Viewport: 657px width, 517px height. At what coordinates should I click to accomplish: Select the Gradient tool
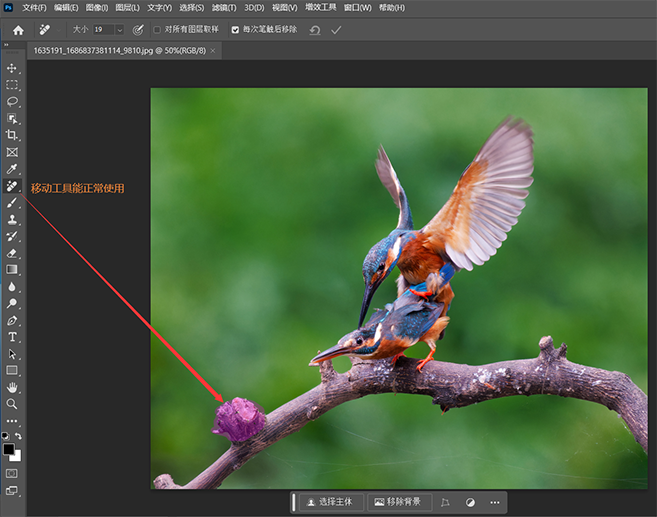(x=12, y=269)
